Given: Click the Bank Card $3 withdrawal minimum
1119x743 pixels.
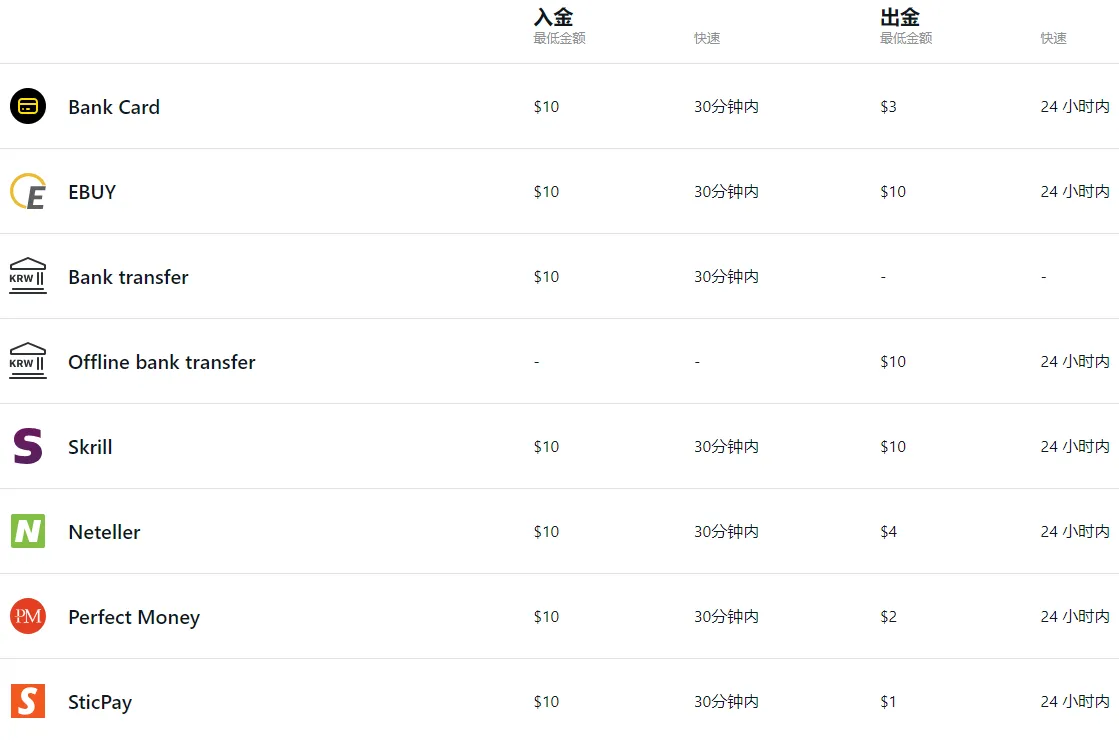Looking at the screenshot, I should click(888, 107).
